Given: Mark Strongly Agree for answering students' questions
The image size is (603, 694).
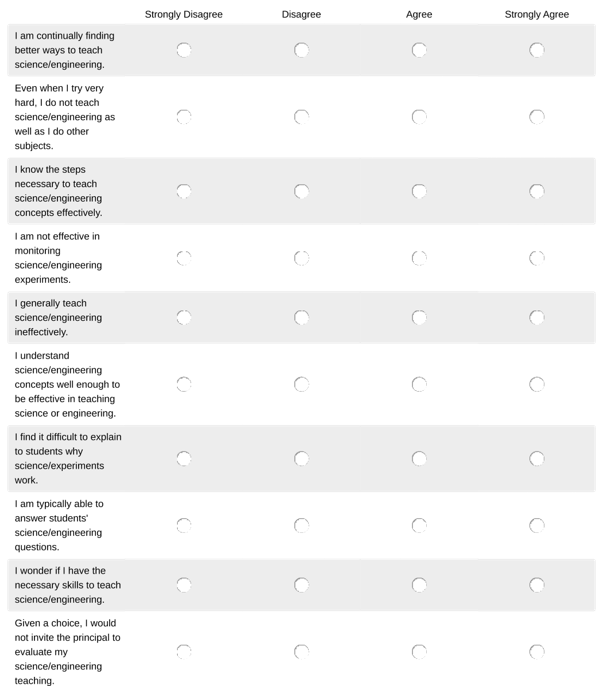Looking at the screenshot, I should pyautogui.click(x=537, y=525).
